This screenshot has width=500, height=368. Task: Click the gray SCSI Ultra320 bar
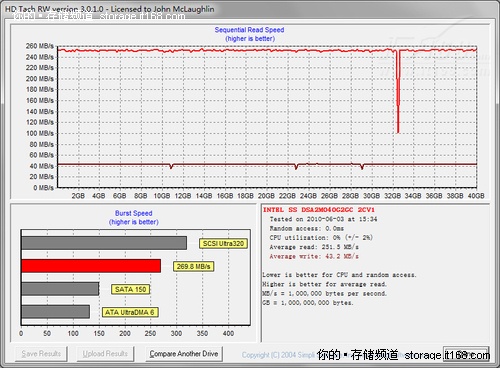[104, 243]
